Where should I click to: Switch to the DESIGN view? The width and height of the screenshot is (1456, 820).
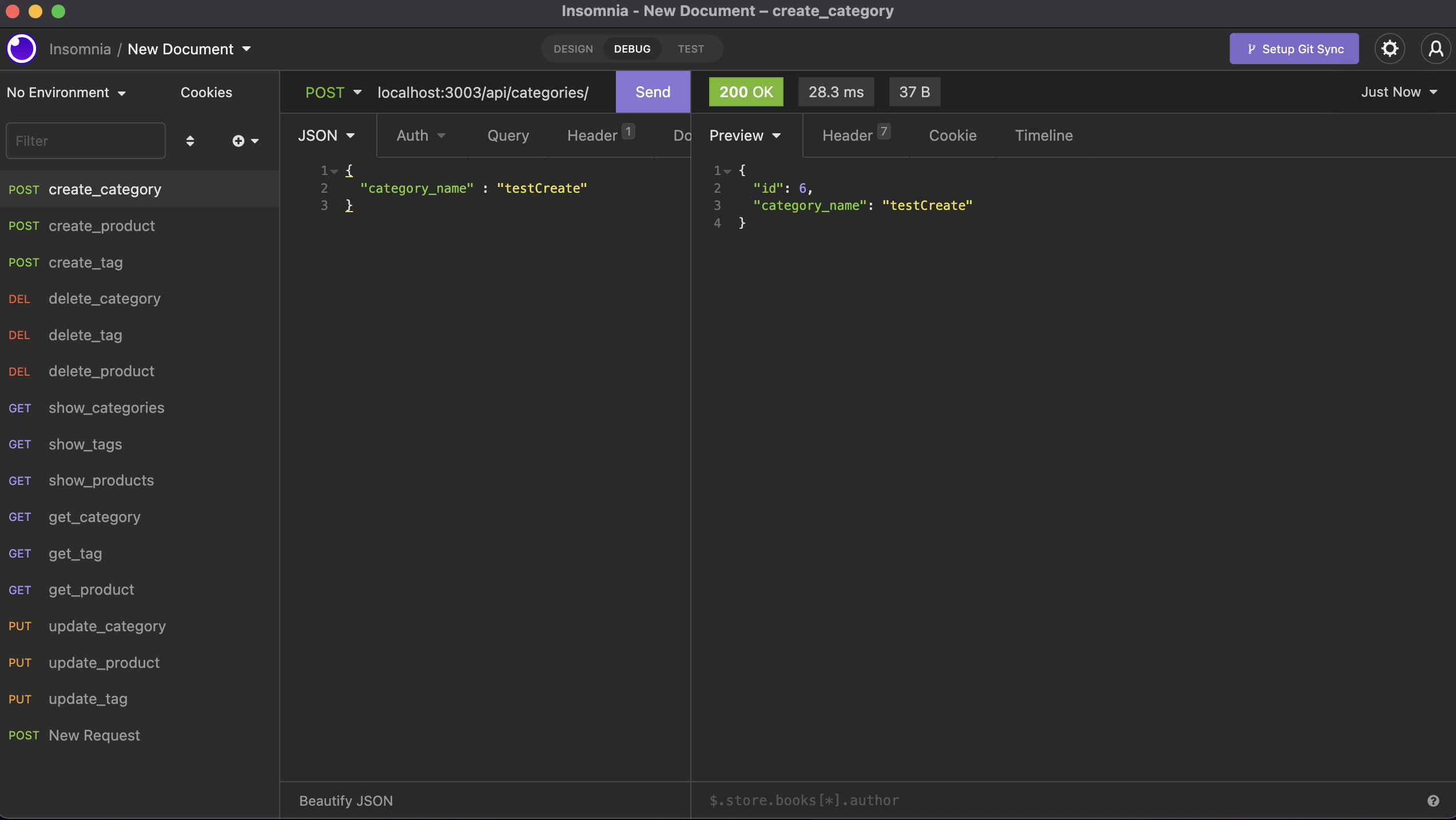[573, 49]
